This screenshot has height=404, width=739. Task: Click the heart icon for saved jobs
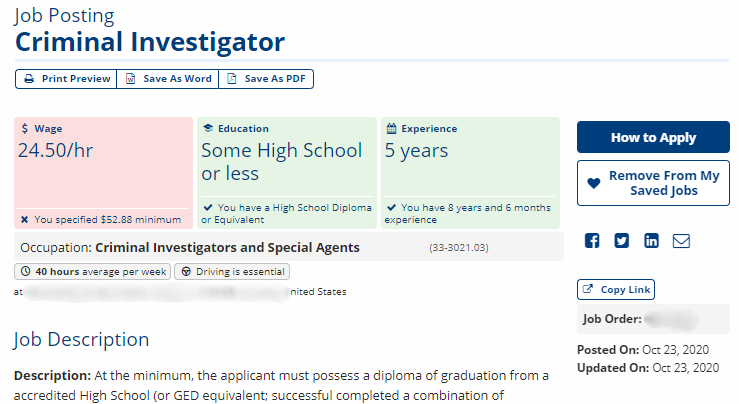pos(594,183)
